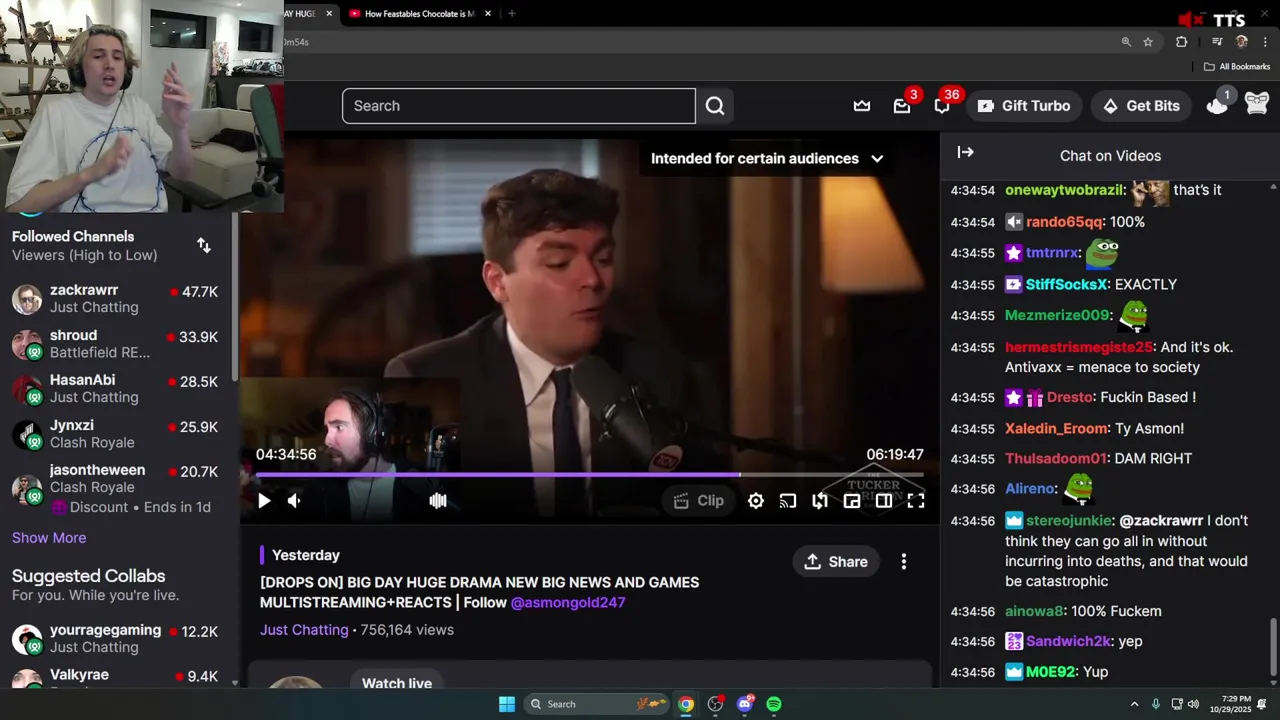The image size is (1280, 720).
Task: Click the Watch live button
Action: (397, 683)
